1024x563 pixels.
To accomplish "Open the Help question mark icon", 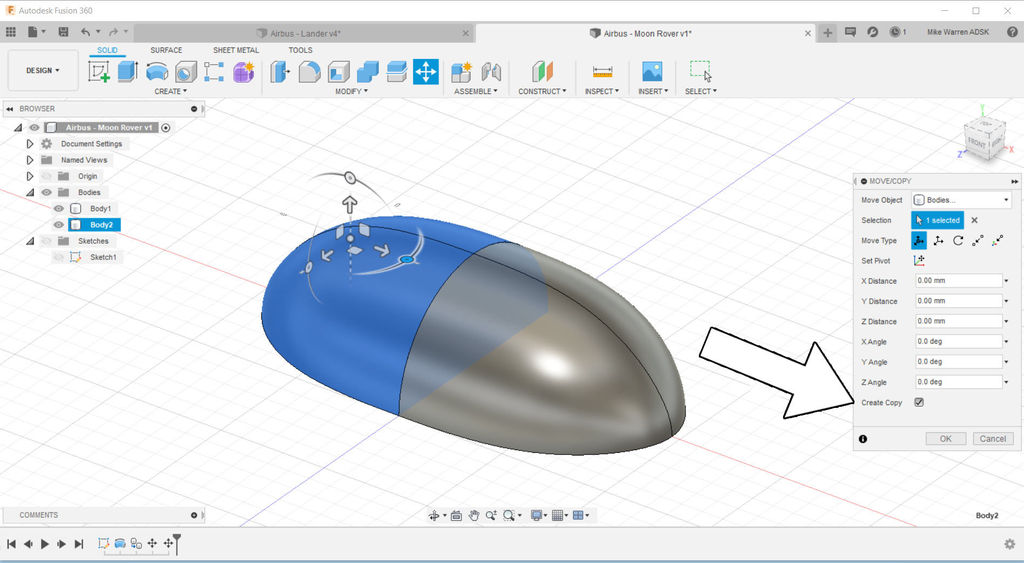I will point(1012,32).
